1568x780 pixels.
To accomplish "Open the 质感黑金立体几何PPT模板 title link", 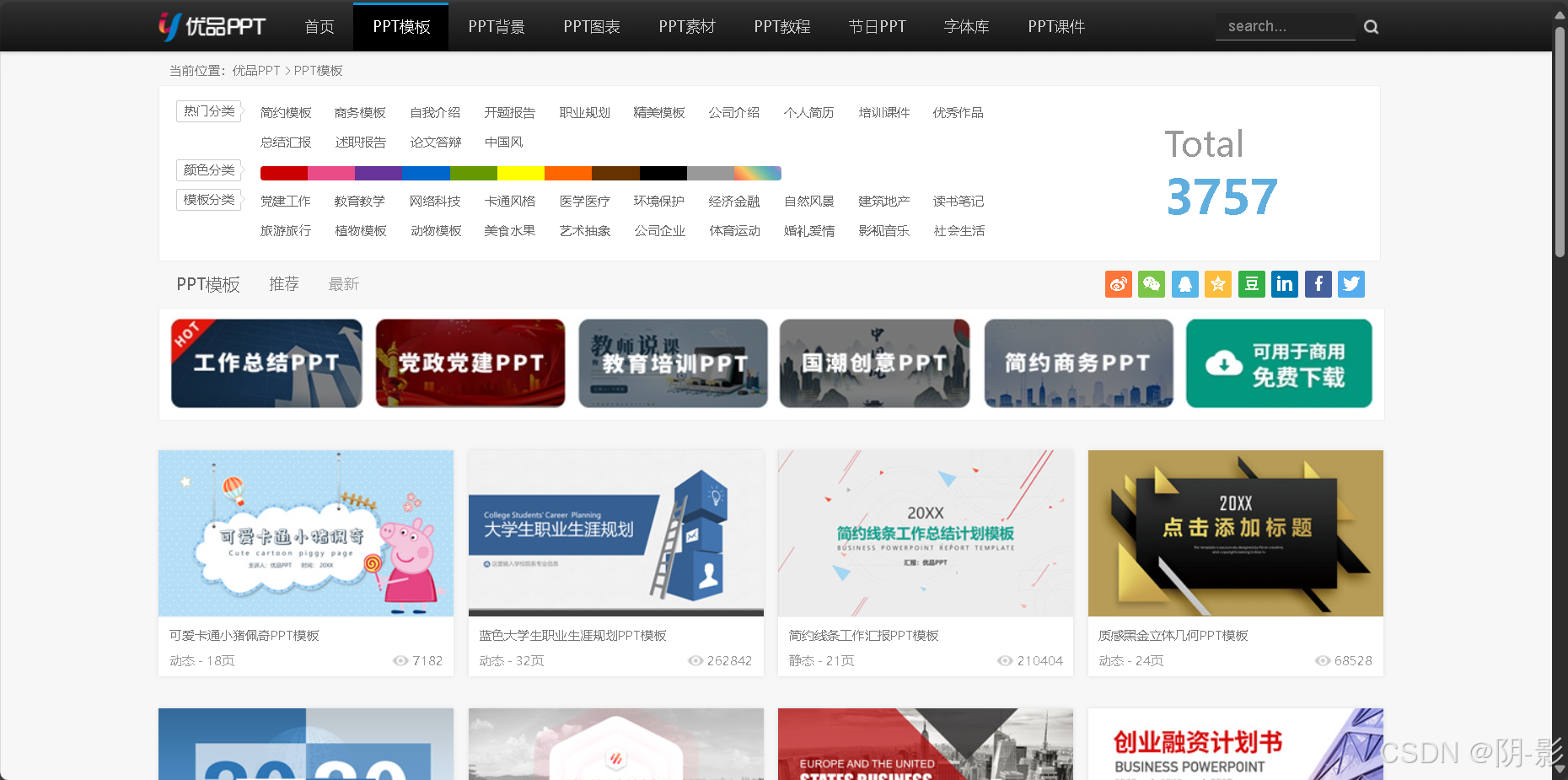I will [x=1173, y=636].
